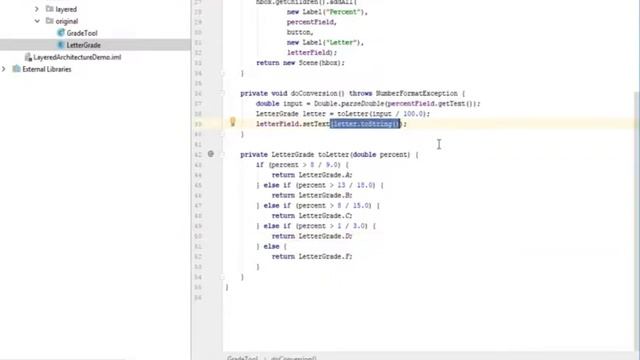Click the toLetter(input / 100.0) call
Image resolution: width=640 pixels, height=360 pixels.
[382, 114]
